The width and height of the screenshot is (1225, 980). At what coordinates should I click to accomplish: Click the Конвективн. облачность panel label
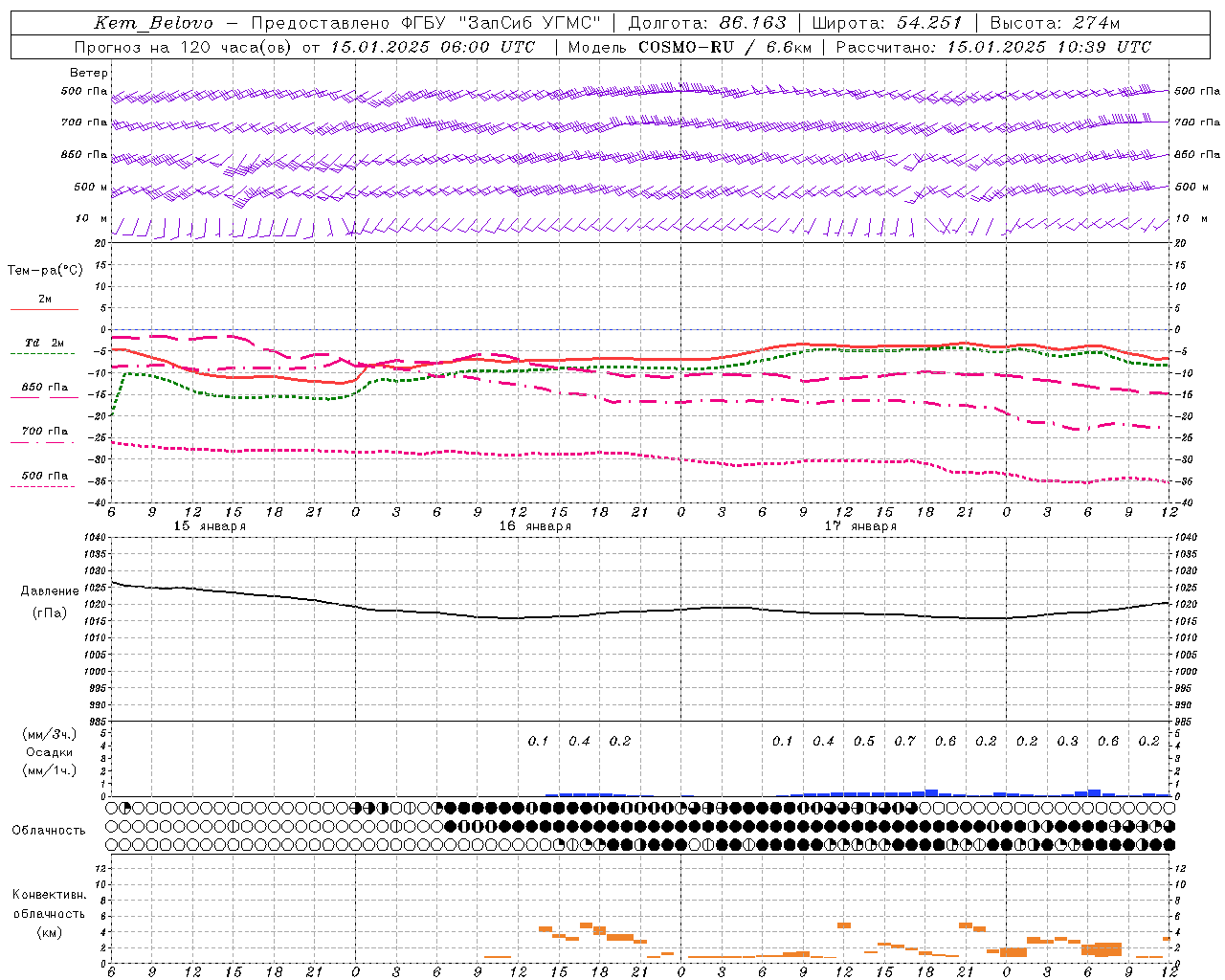coord(49,904)
